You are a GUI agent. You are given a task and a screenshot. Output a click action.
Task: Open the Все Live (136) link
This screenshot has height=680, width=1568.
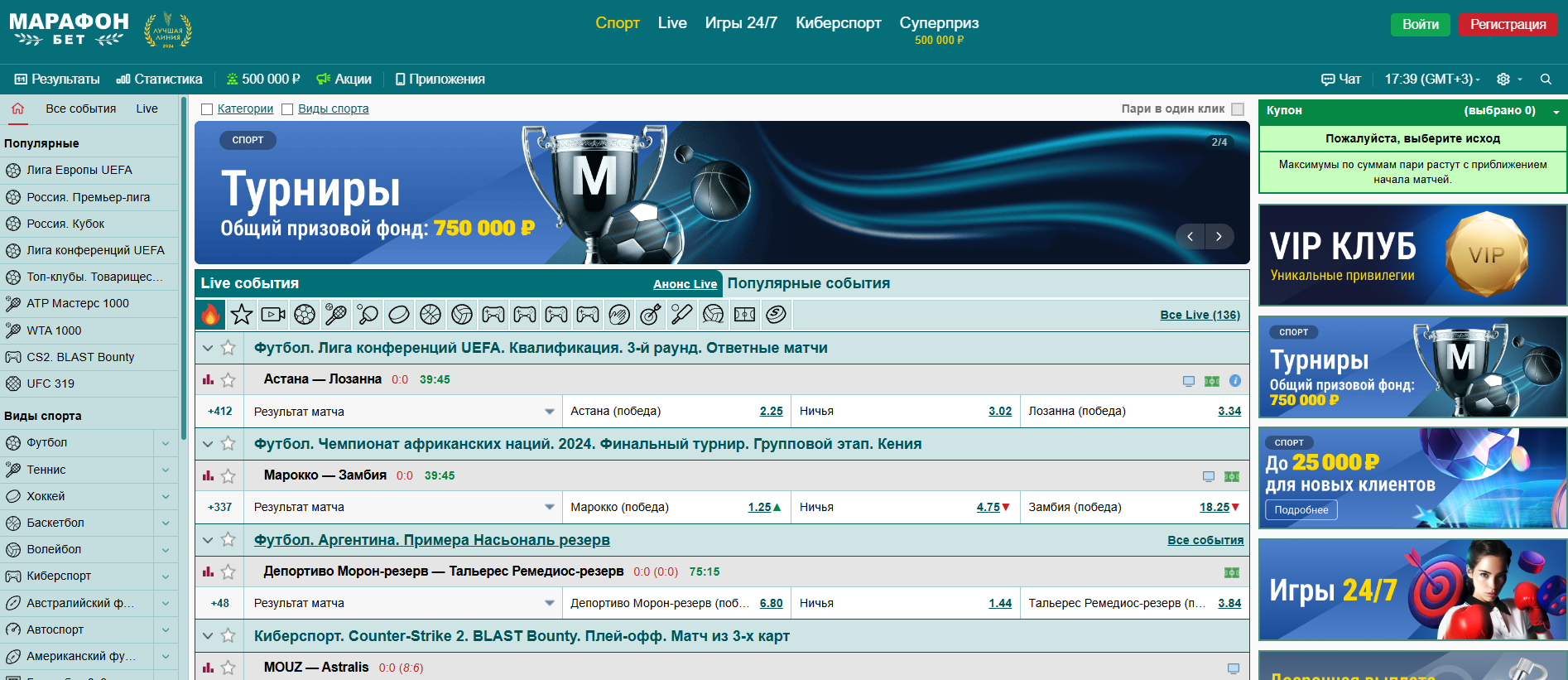[1200, 315]
